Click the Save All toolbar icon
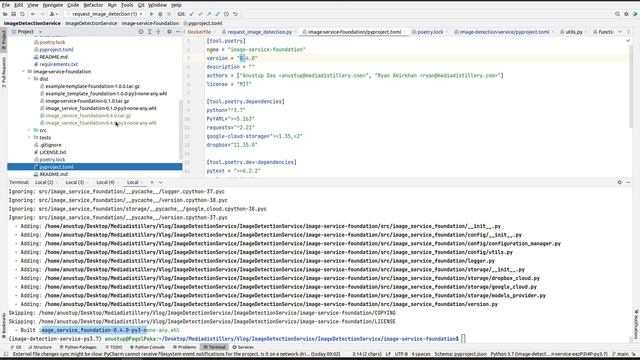This screenshot has width=640, height=360. tap(13, 14)
